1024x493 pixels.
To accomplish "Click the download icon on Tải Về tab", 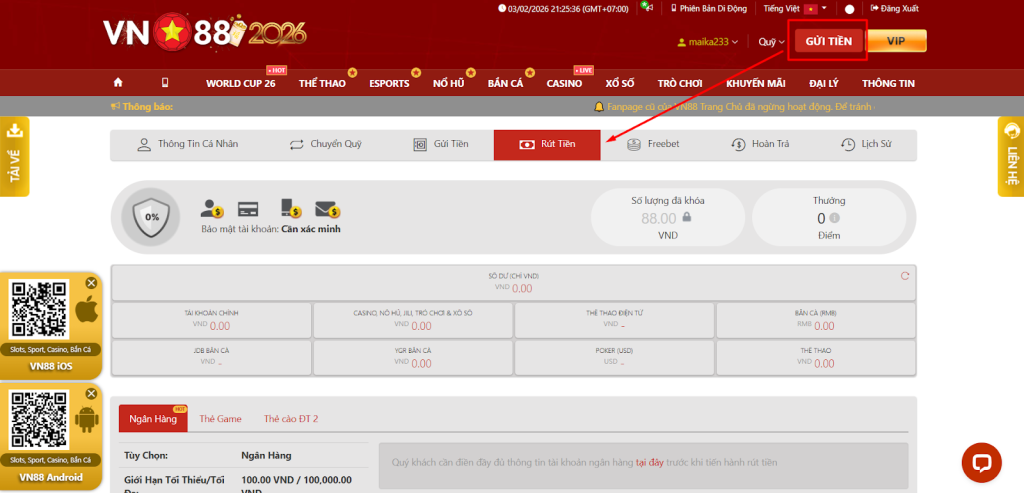I will coord(14,131).
